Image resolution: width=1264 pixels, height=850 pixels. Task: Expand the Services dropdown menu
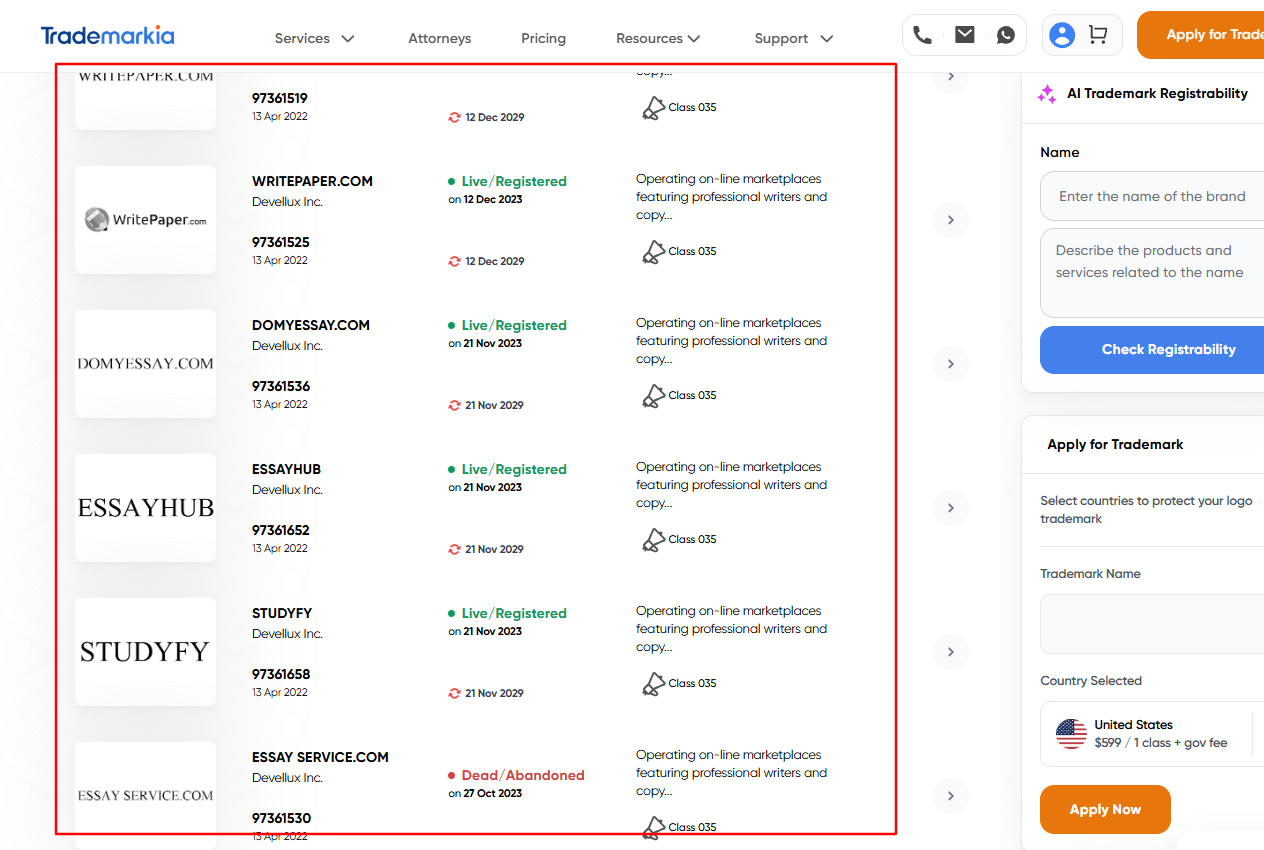click(x=314, y=38)
